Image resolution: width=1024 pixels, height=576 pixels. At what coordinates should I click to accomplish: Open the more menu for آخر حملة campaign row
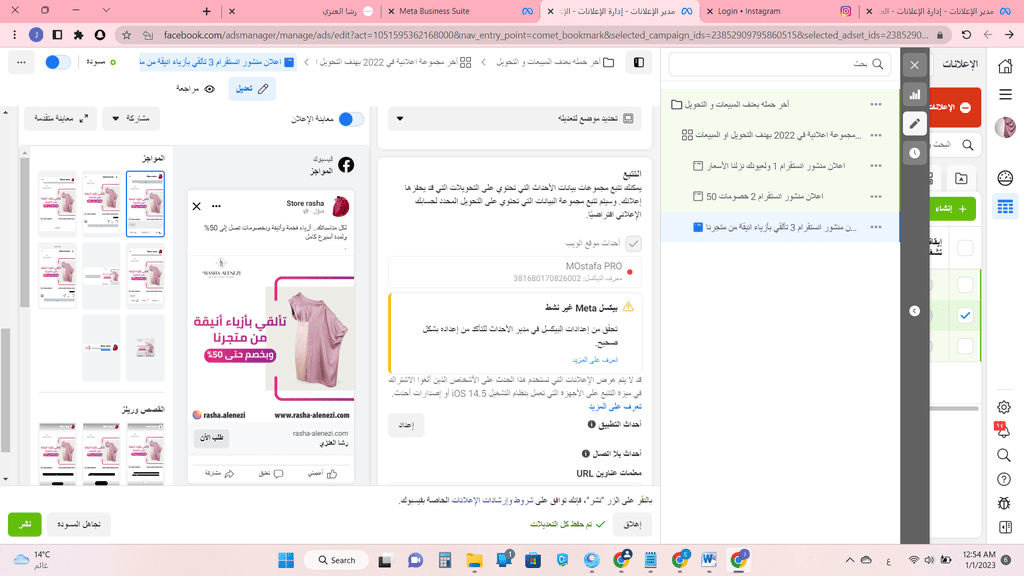point(876,104)
